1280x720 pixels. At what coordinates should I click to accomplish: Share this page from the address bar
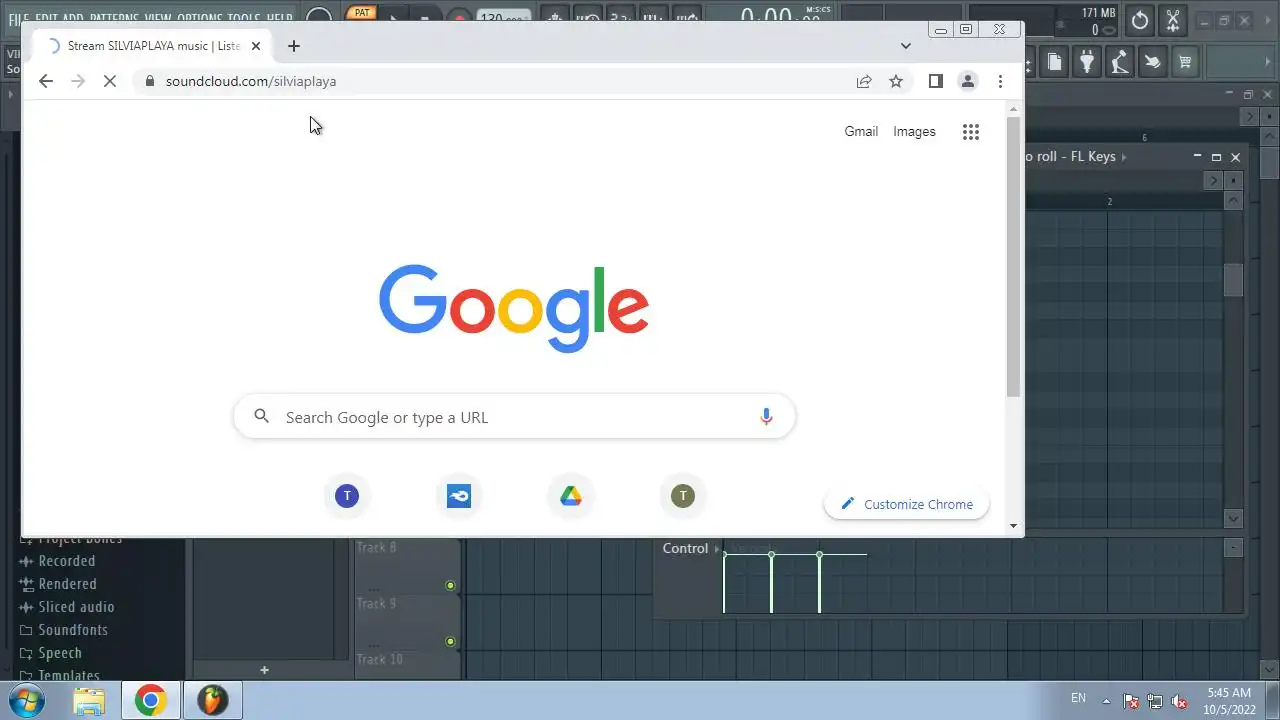[x=864, y=81]
